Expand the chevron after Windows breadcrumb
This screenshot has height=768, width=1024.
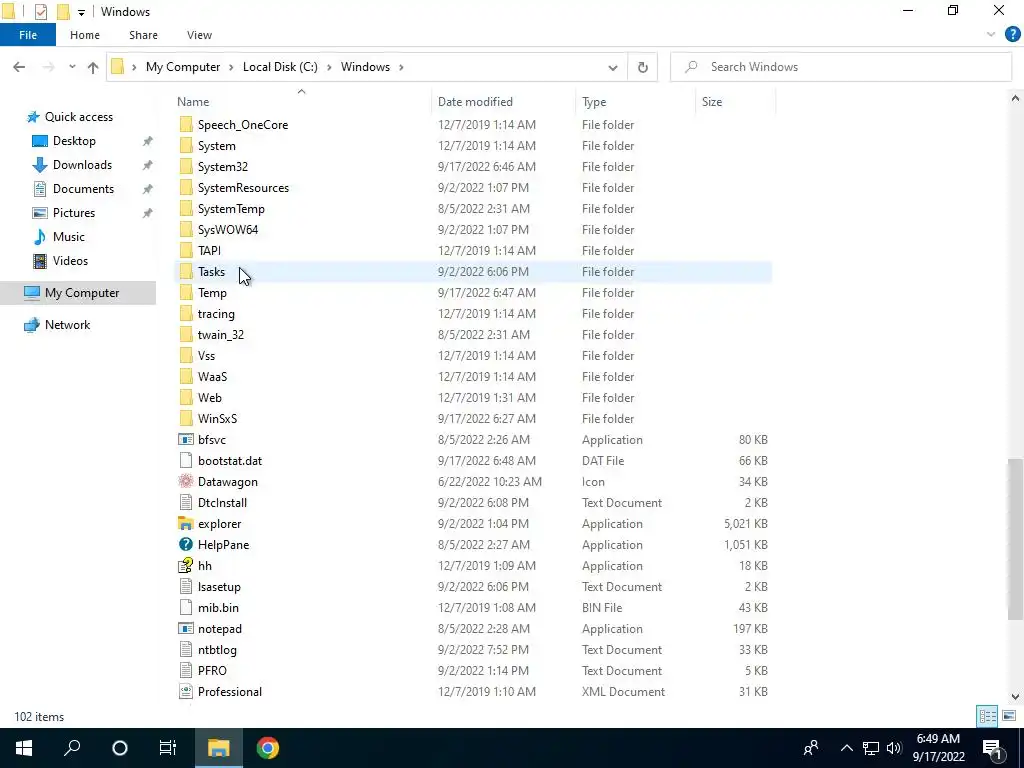click(x=401, y=67)
